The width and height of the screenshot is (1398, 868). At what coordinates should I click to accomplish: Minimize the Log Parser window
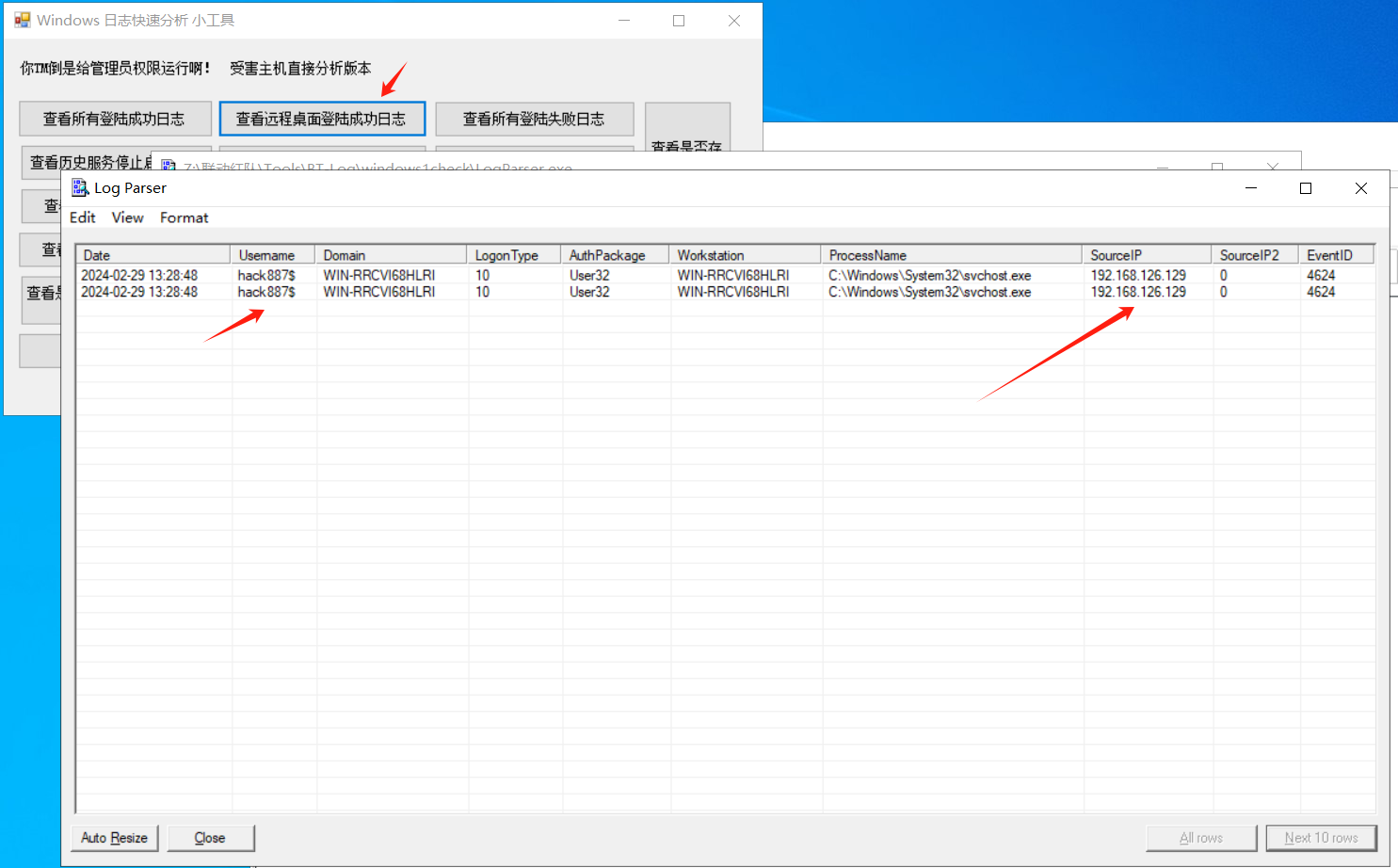tap(1251, 188)
